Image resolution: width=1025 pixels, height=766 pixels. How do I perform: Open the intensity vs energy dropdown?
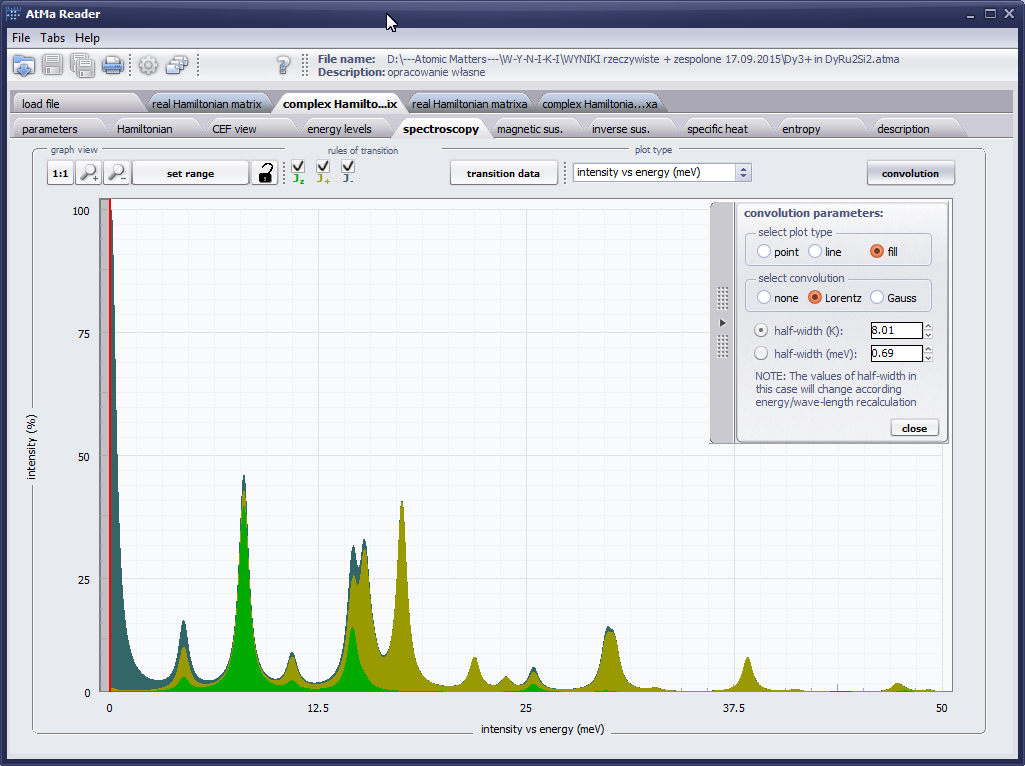(x=742, y=172)
